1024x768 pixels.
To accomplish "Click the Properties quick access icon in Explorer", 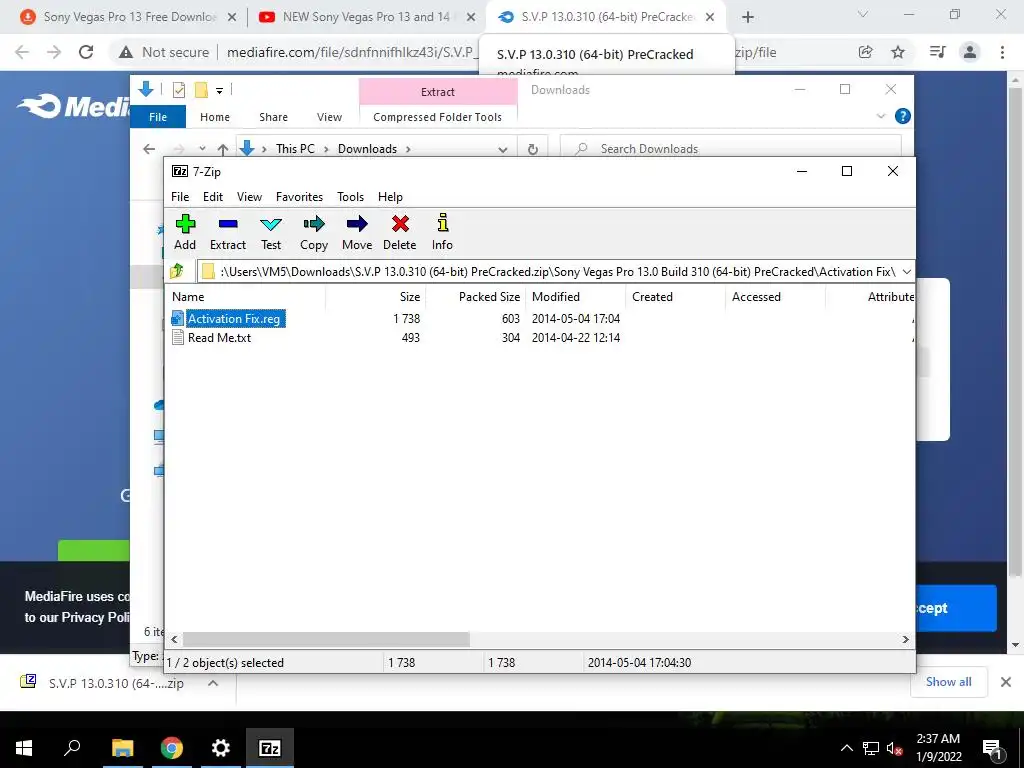I will coord(179,90).
